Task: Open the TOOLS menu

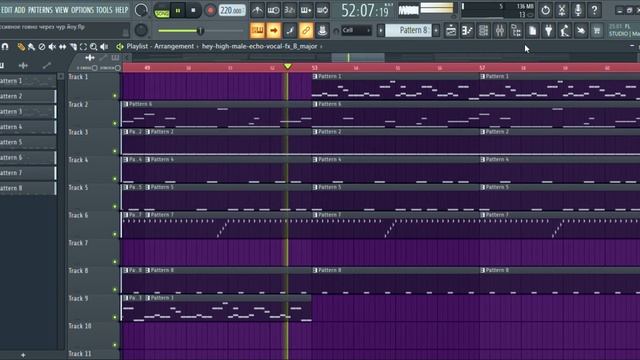Action: click(104, 10)
